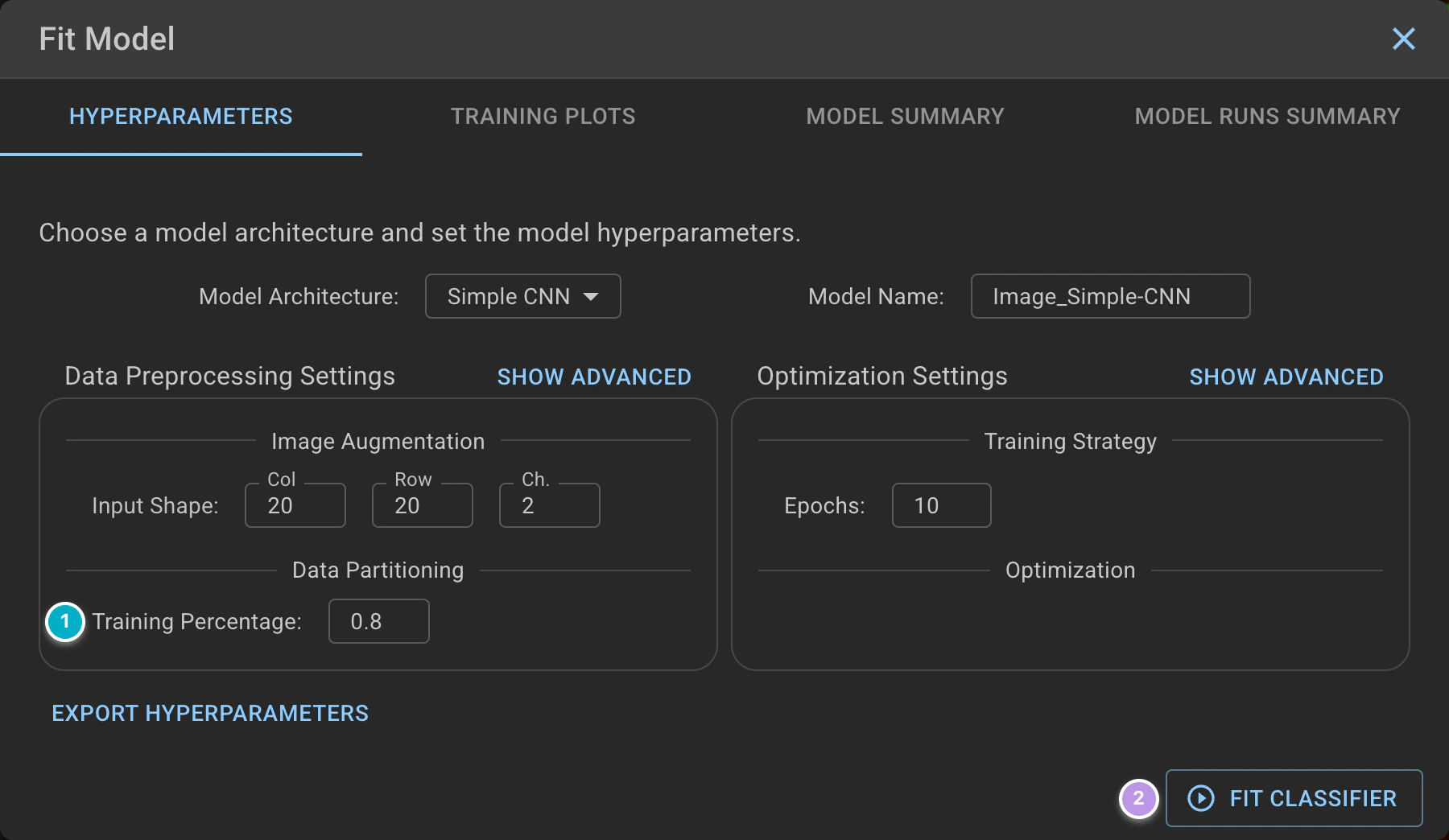Focus the Ch. input shape field
This screenshot has height=840, width=1449.
coord(550,505)
